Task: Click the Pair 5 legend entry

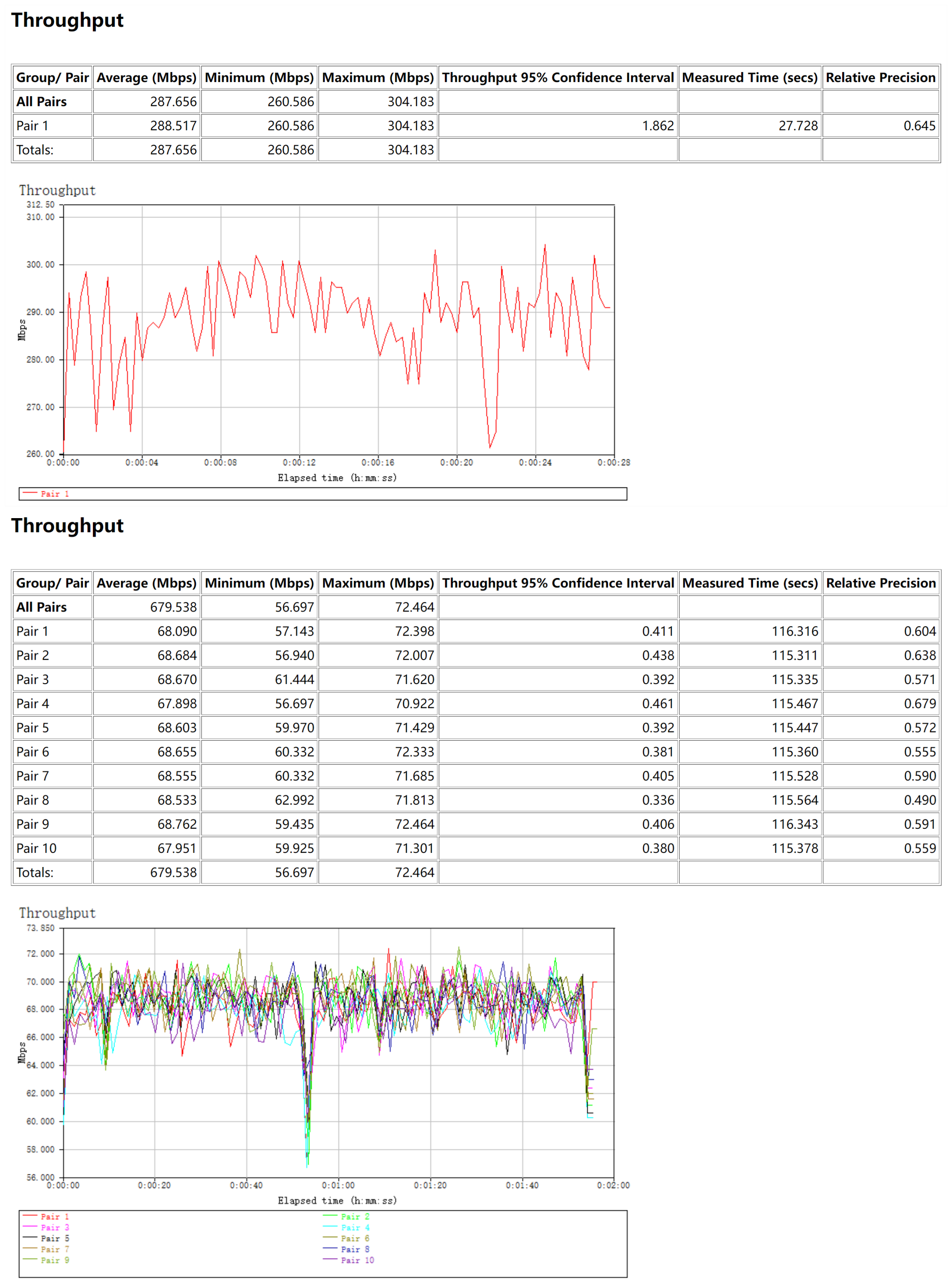Action: click(54, 1238)
